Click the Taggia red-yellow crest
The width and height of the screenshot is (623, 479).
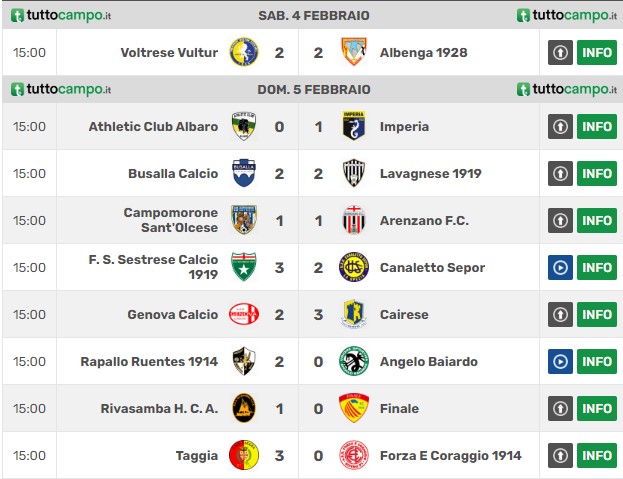[244, 455]
